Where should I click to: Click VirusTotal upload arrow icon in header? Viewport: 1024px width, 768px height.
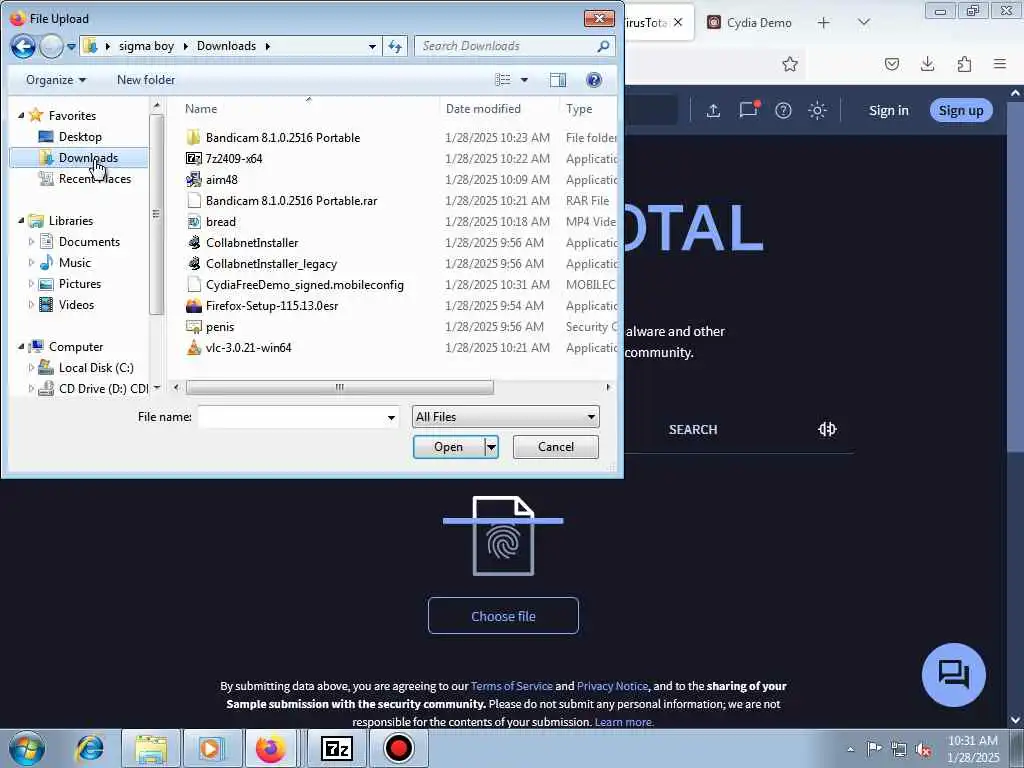713,110
